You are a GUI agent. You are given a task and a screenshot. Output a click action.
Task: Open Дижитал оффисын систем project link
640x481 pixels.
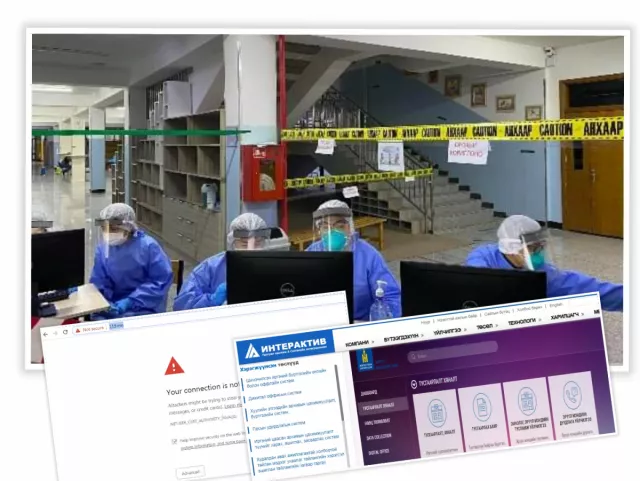click(x=275, y=394)
